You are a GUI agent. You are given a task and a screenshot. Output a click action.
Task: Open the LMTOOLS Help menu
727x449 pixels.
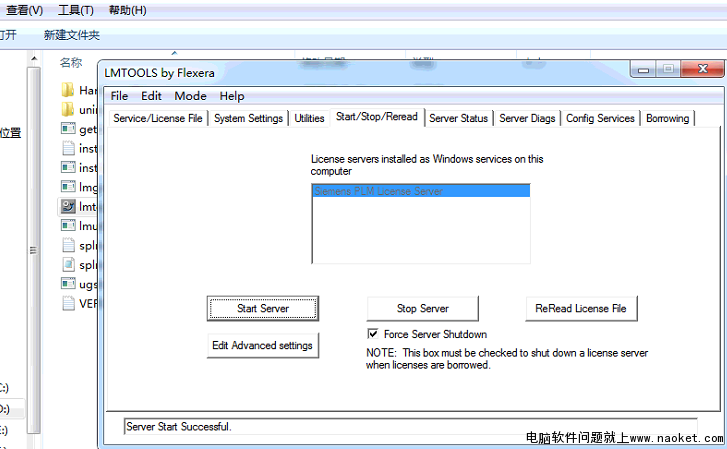pyautogui.click(x=232, y=96)
